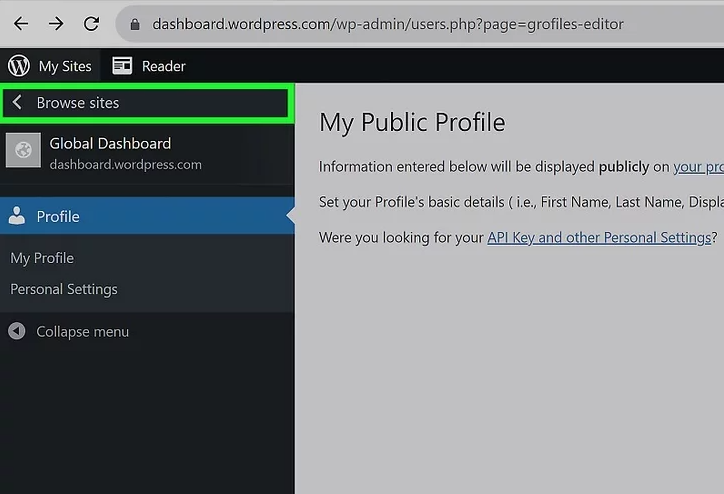
Task: Open Personal Settings submenu
Action: click(64, 289)
